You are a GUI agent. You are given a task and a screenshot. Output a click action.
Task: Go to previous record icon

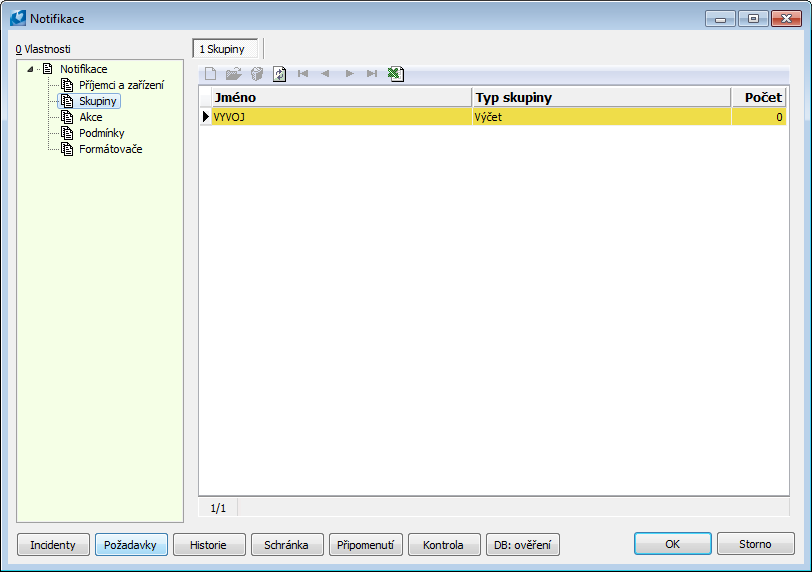pos(325,74)
